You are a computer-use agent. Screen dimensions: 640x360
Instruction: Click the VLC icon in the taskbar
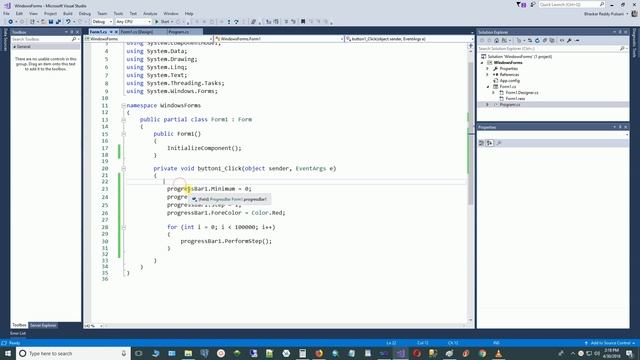[499, 353]
